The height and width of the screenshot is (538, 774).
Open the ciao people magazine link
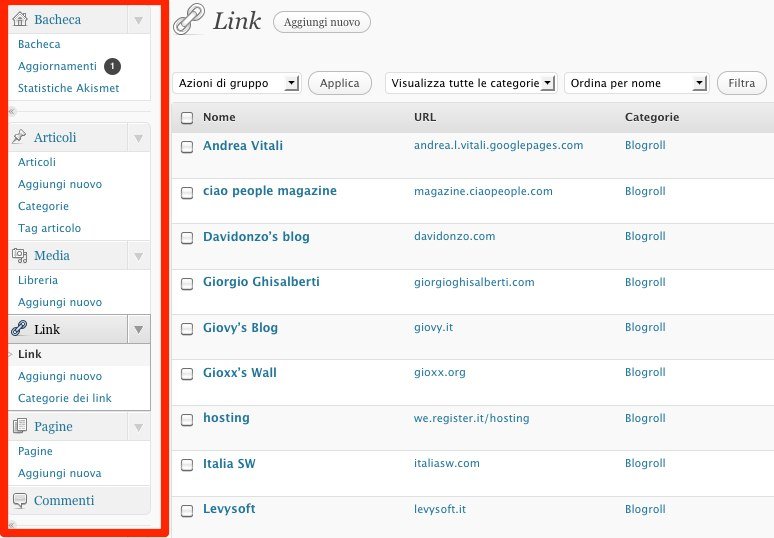coord(270,191)
